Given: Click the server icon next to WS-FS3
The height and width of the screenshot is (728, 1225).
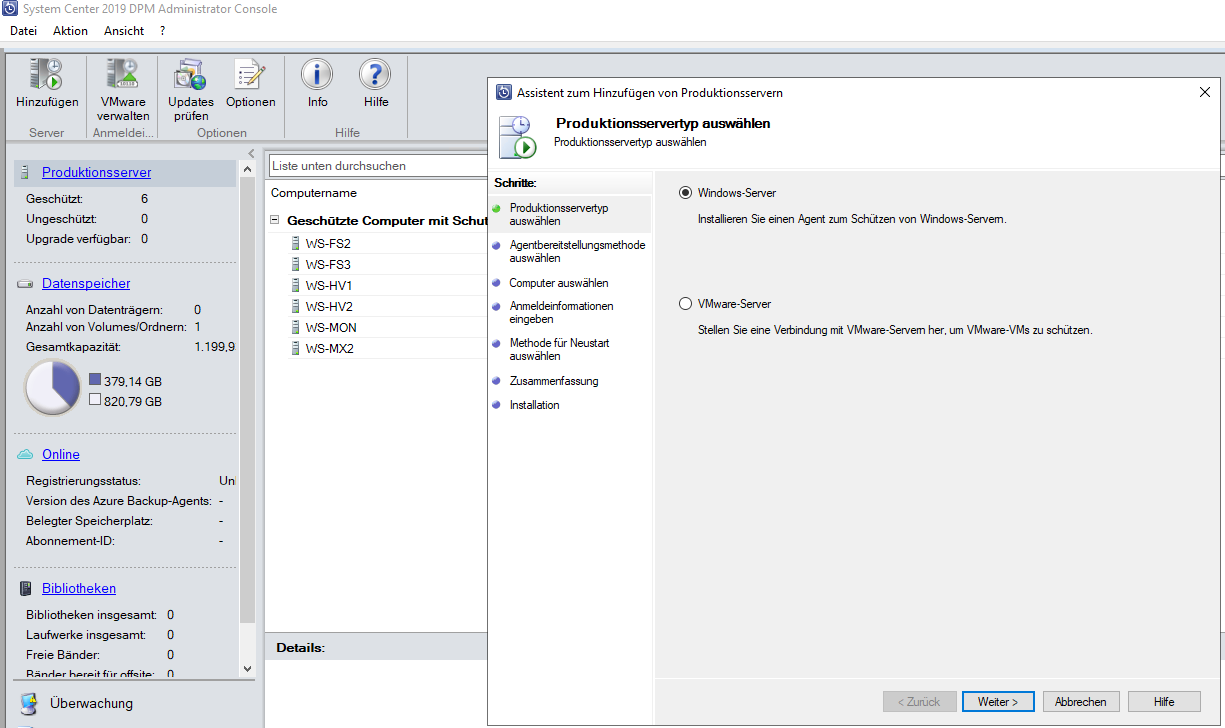Looking at the screenshot, I should click(x=295, y=264).
